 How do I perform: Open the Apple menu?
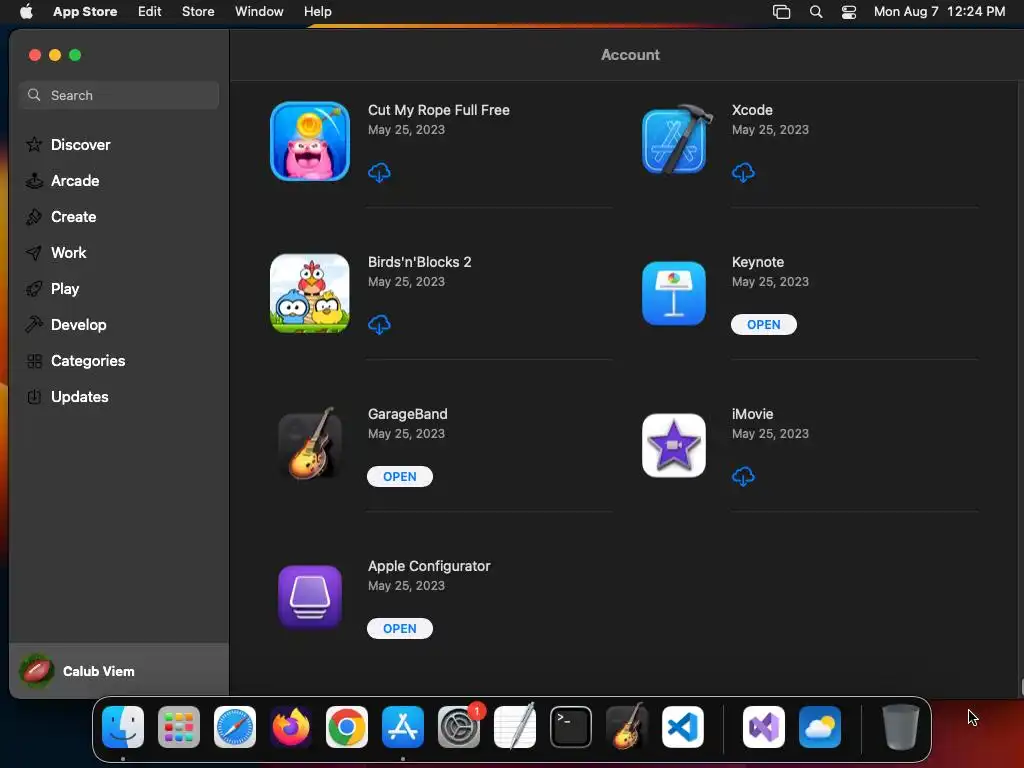click(x=26, y=11)
